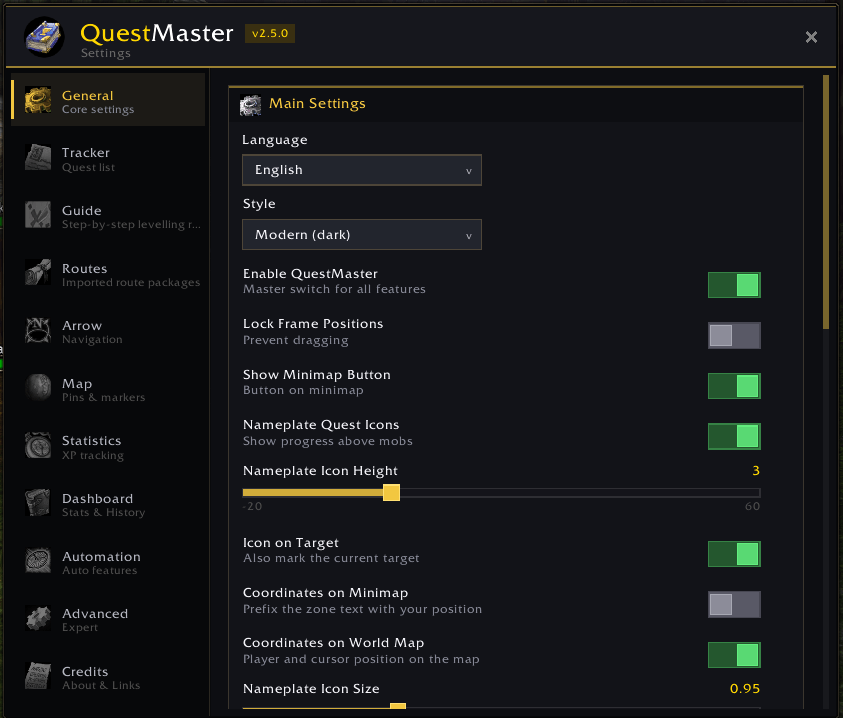Open the Routes scroll icon

38,273
